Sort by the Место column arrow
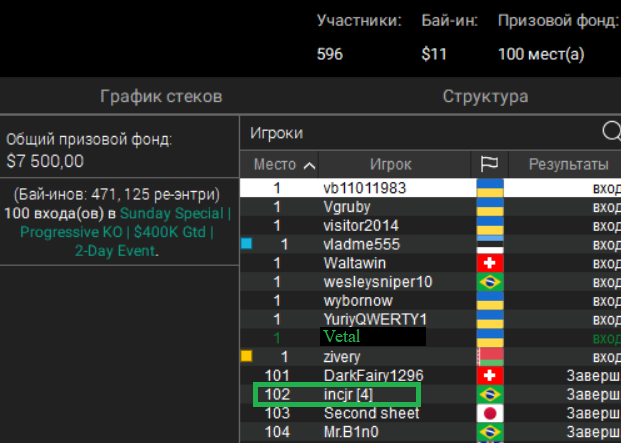The image size is (621, 443). (x=309, y=165)
